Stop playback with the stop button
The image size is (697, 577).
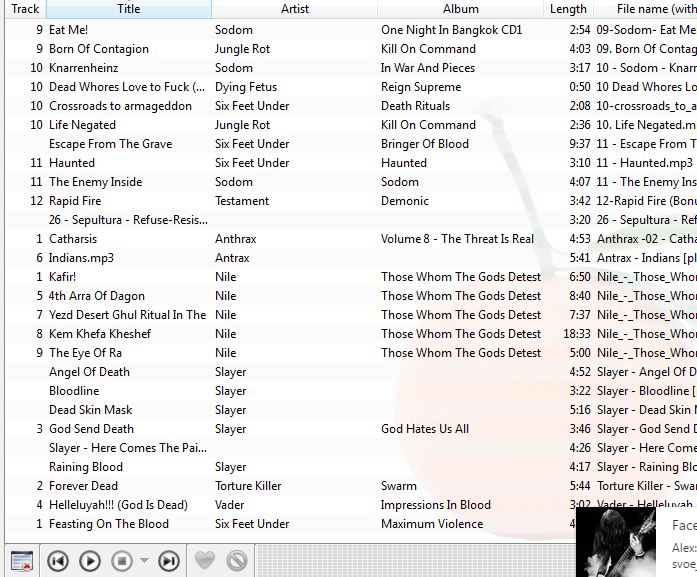(122, 561)
